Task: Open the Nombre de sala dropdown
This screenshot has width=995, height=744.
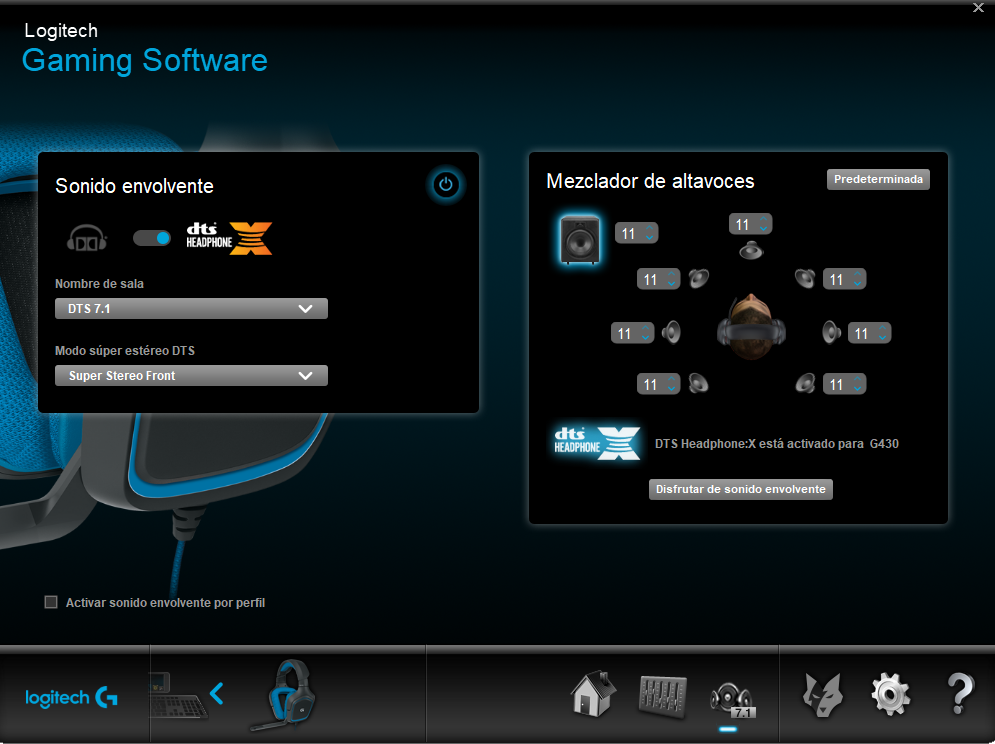Action: coord(191,309)
